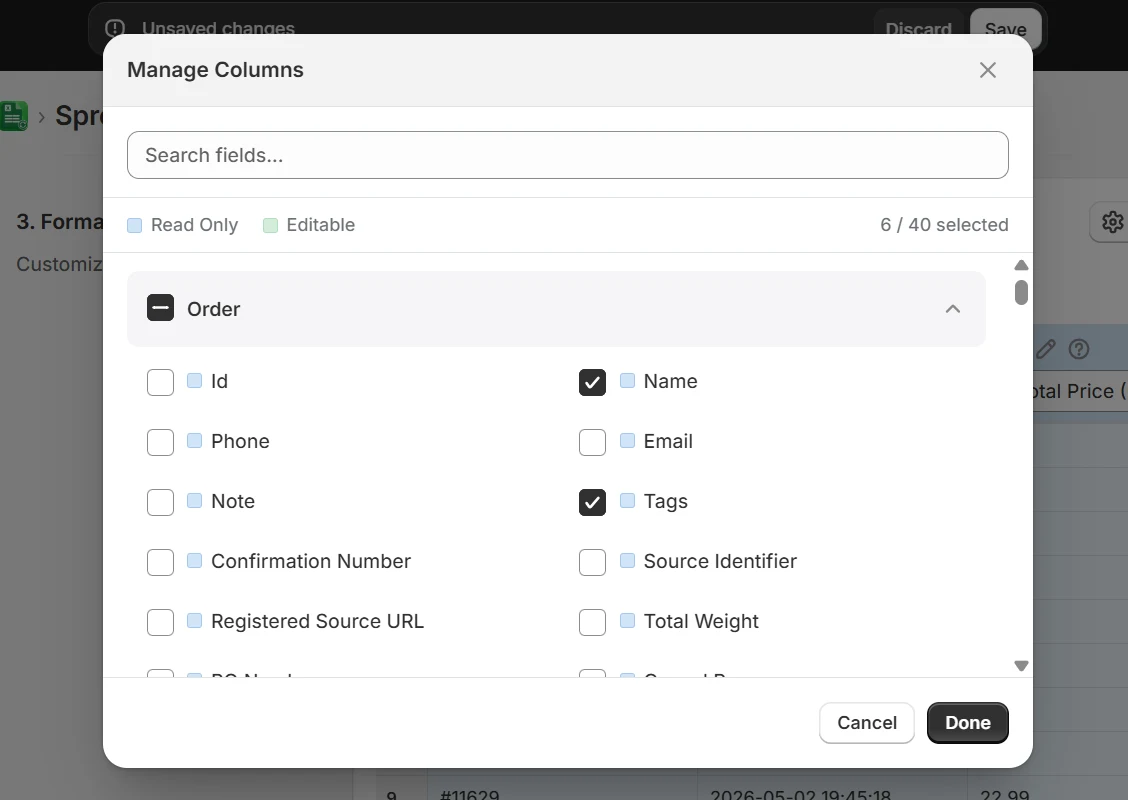Uncheck the Name field checkbox
The width and height of the screenshot is (1128, 800).
point(592,382)
